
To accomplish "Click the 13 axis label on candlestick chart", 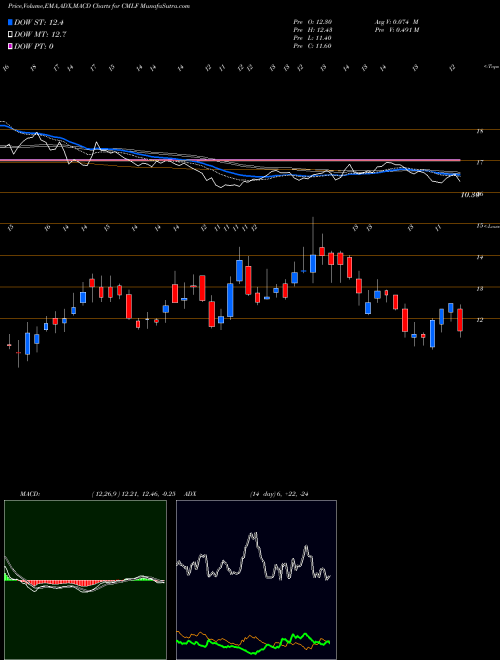I will 479,289.
